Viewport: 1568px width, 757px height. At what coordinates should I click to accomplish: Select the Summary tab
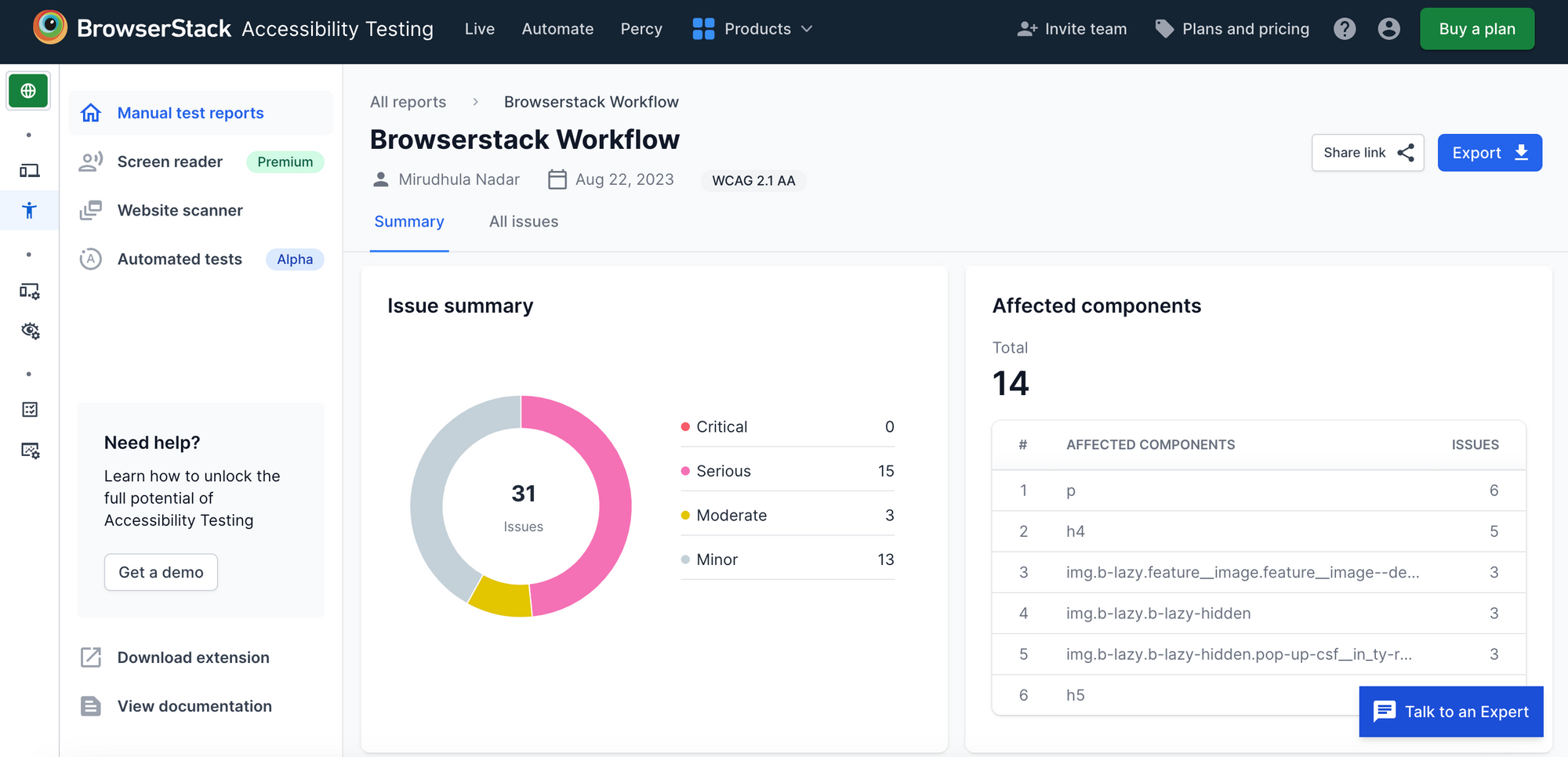click(409, 222)
